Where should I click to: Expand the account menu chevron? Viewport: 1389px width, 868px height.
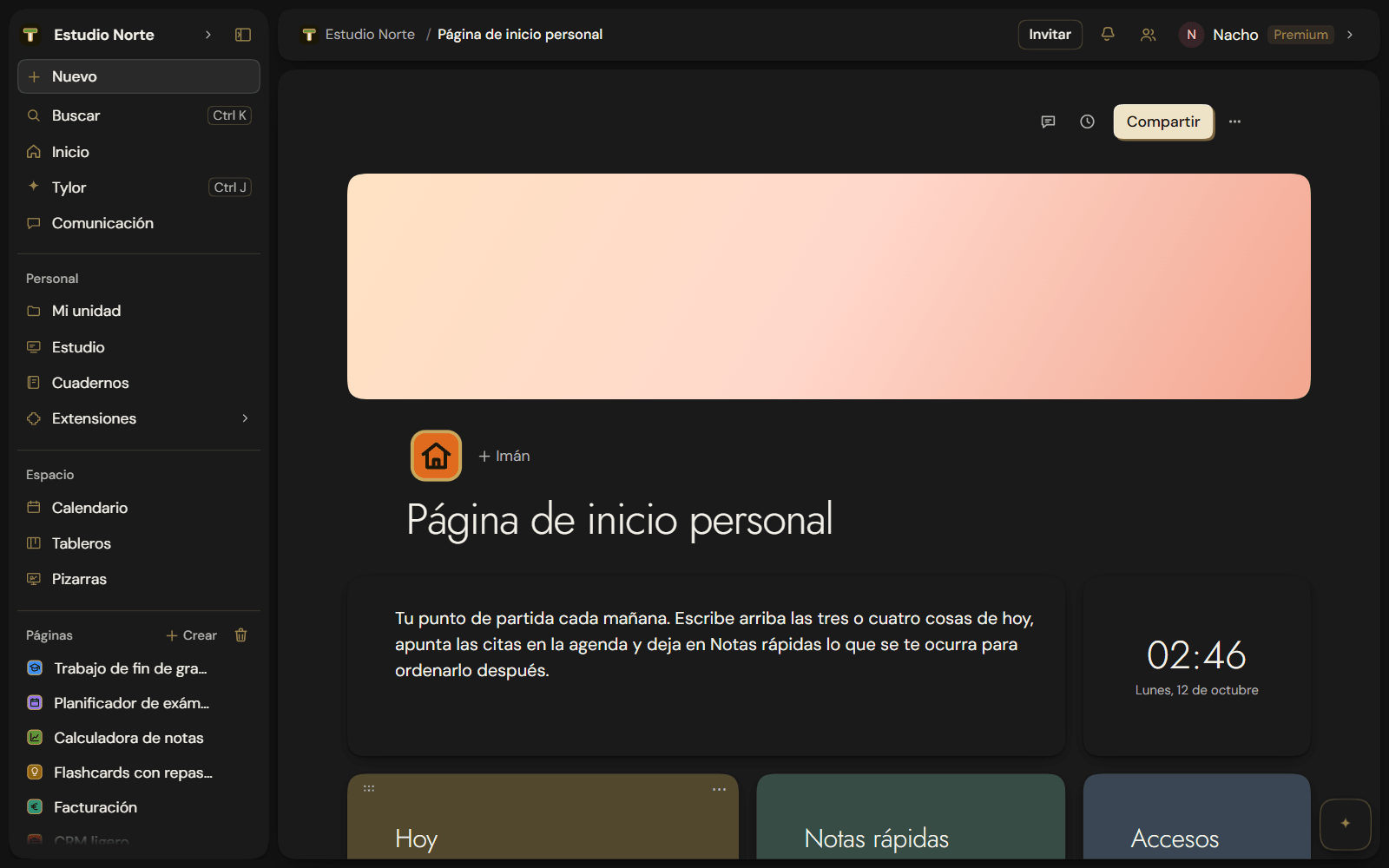1350,35
